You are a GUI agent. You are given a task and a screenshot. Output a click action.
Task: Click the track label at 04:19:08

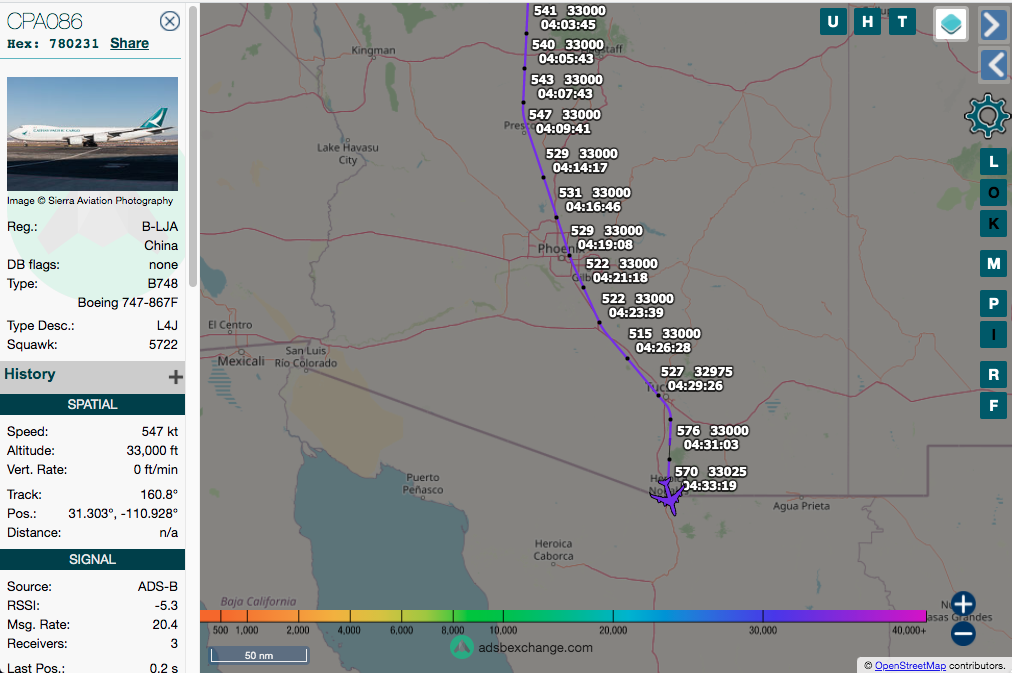[x=606, y=237]
